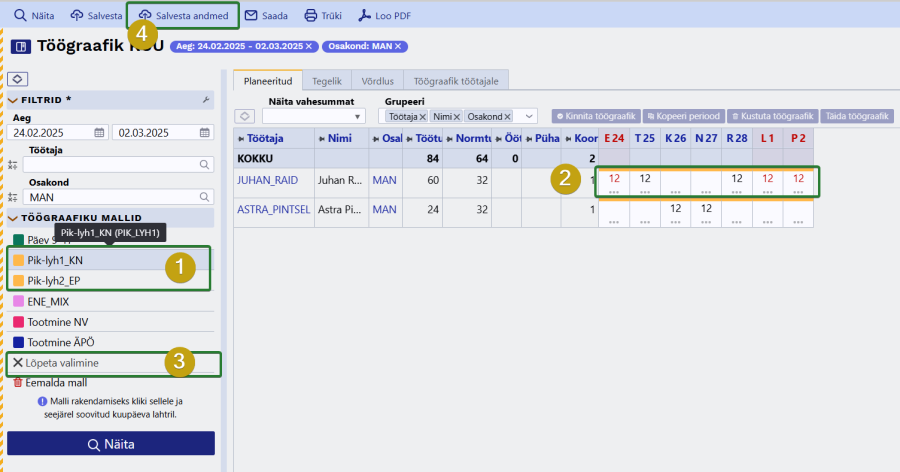Open the MAN link in the JUHAN_RAID row
This screenshot has width=900, height=472.
[x=385, y=180]
